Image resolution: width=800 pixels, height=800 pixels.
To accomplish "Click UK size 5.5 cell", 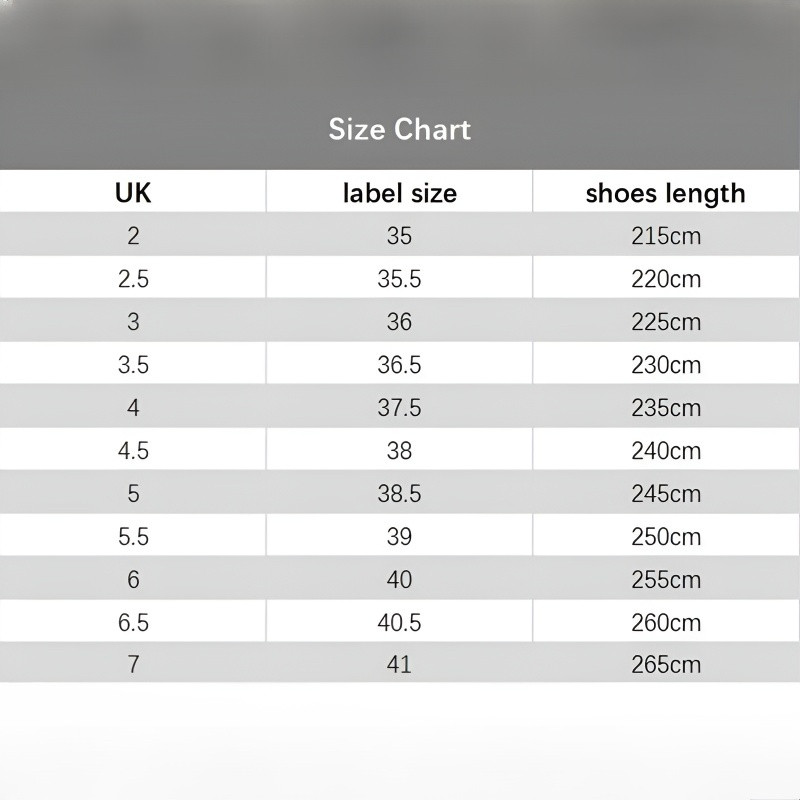I will pos(133,537).
